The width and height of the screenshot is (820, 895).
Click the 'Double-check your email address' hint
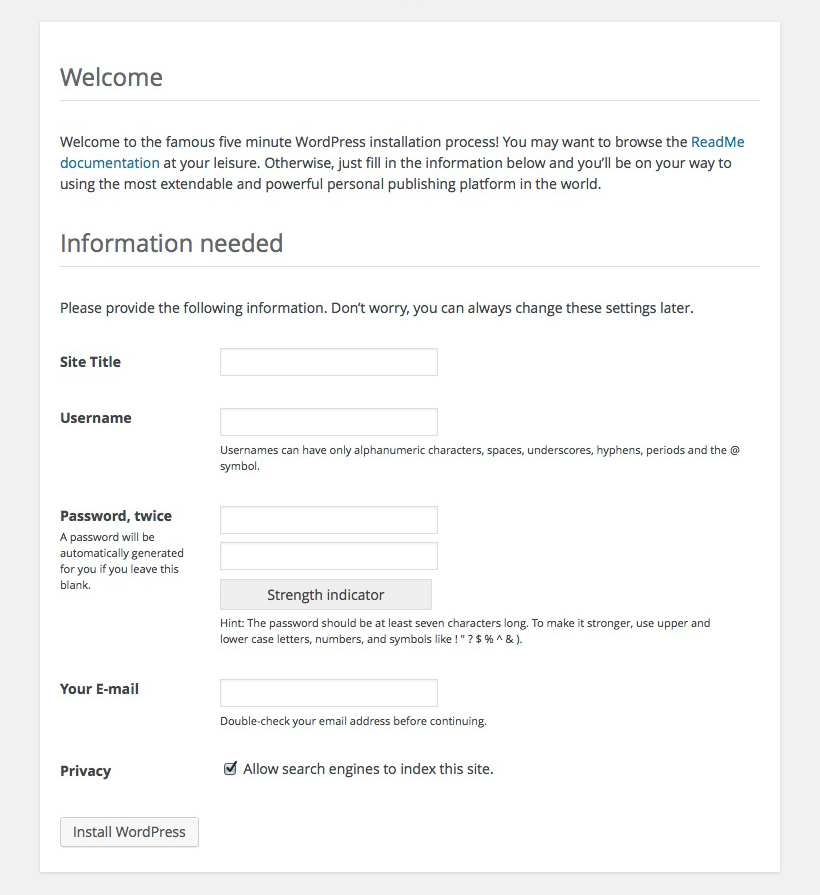[353, 721]
